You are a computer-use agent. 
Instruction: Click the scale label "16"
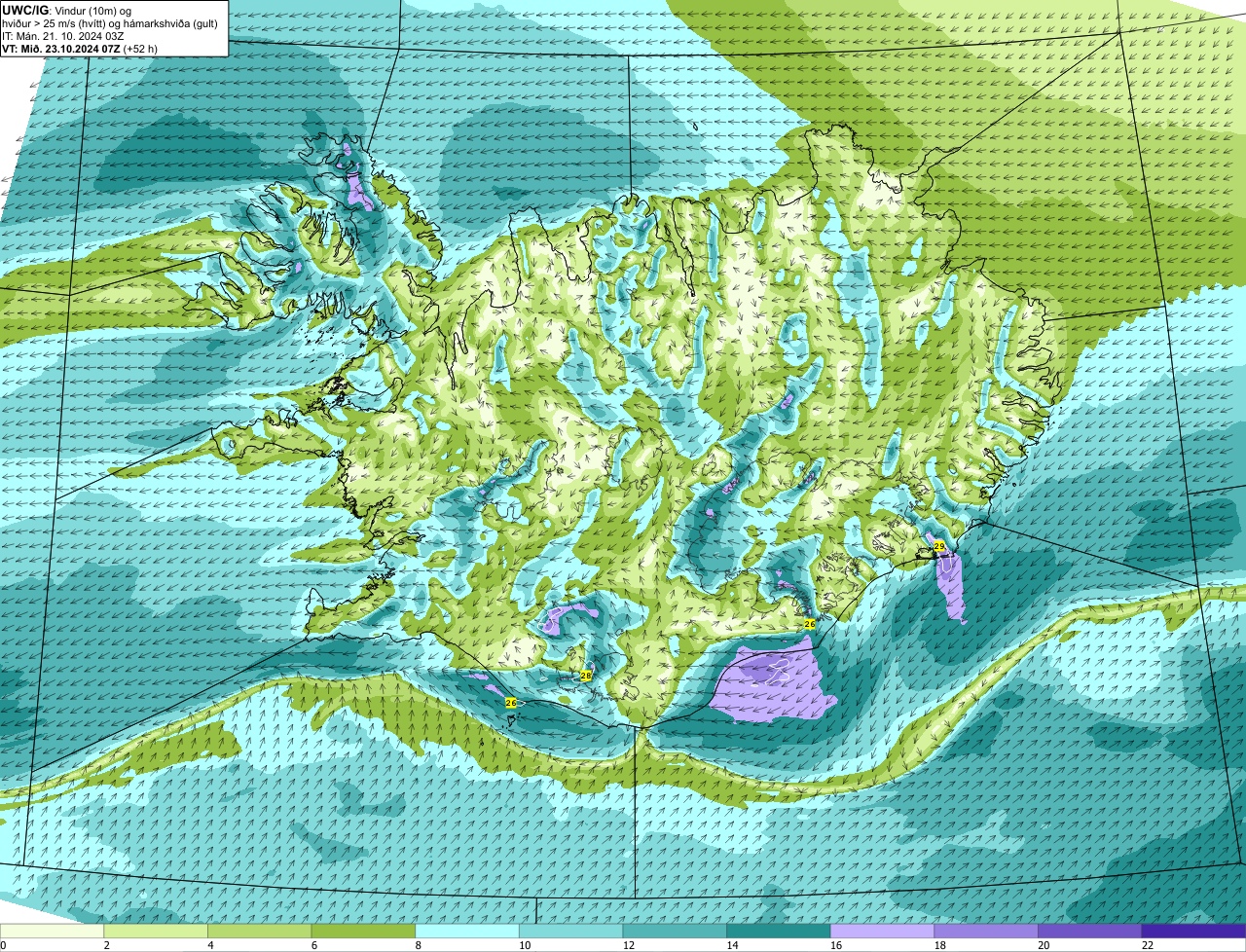click(x=836, y=945)
